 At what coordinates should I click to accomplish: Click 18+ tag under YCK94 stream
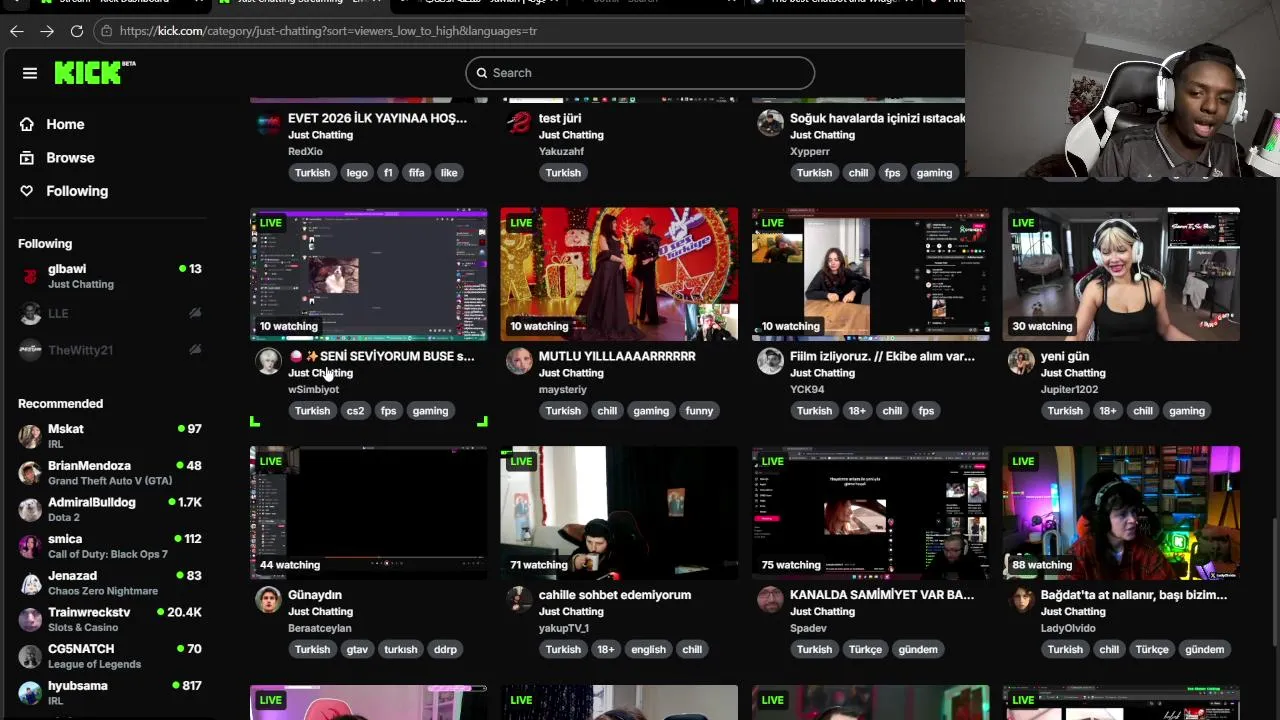click(x=857, y=411)
